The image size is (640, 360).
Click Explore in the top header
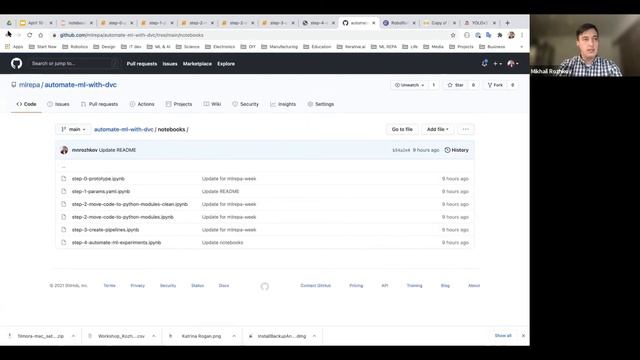(226, 64)
